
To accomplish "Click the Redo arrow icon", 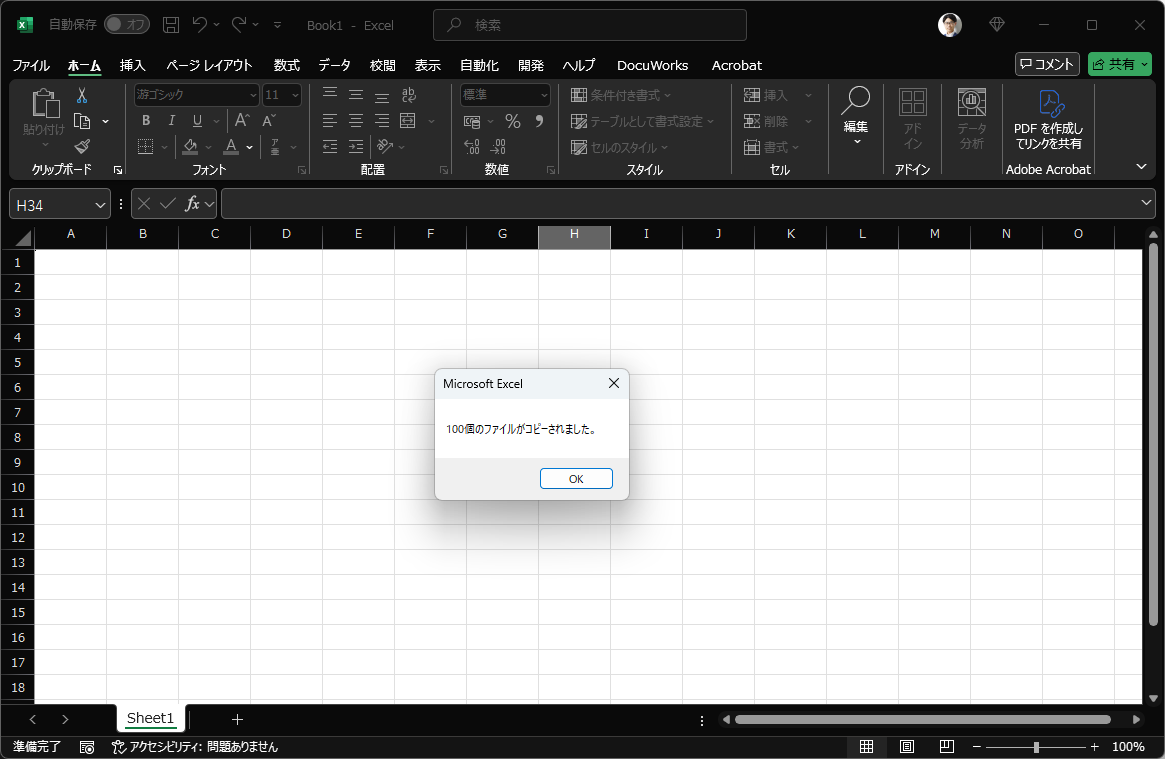I will tap(238, 25).
